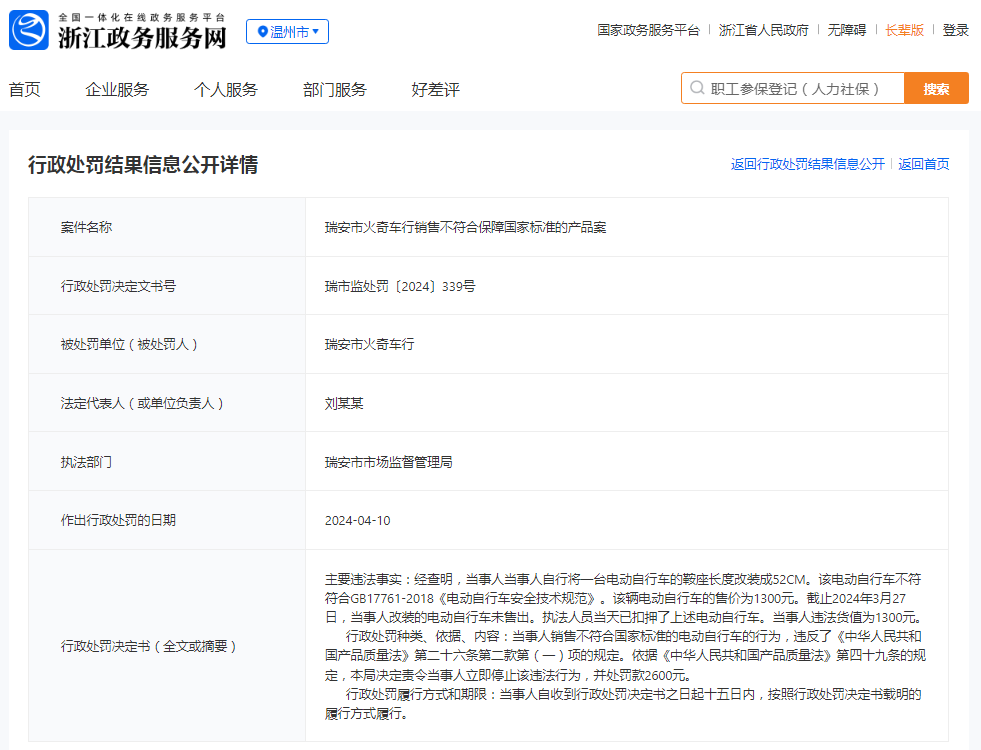Click the location pin icon beside 温州市
The height and width of the screenshot is (750, 981).
pyautogui.click(x=263, y=32)
